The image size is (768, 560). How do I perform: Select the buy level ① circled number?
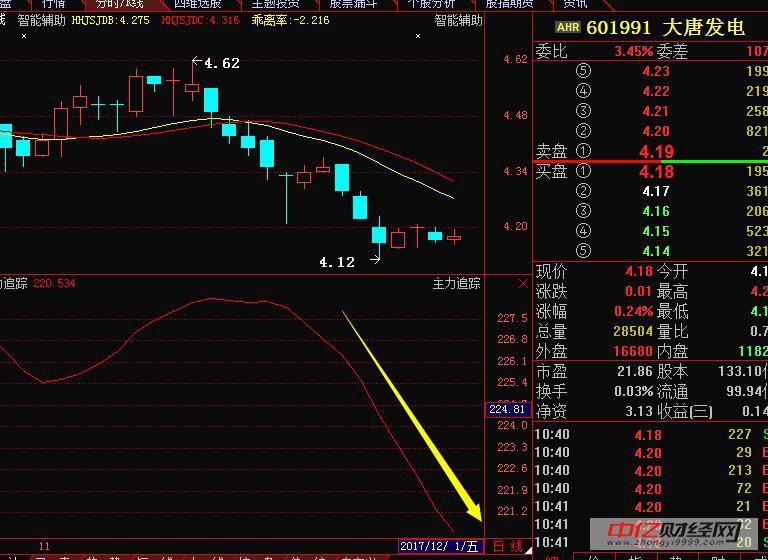pos(583,171)
